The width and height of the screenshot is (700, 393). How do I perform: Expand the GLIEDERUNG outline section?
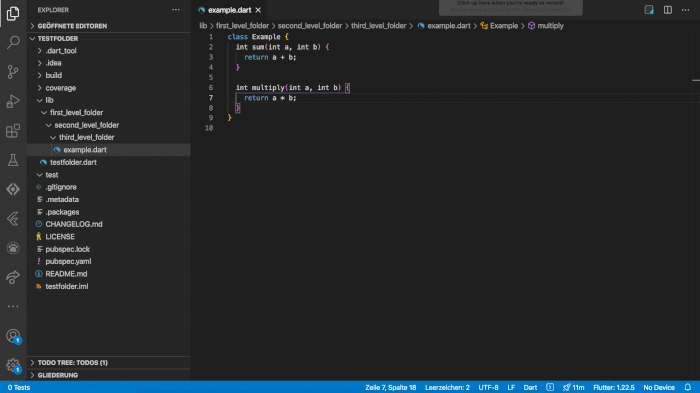click(58, 375)
